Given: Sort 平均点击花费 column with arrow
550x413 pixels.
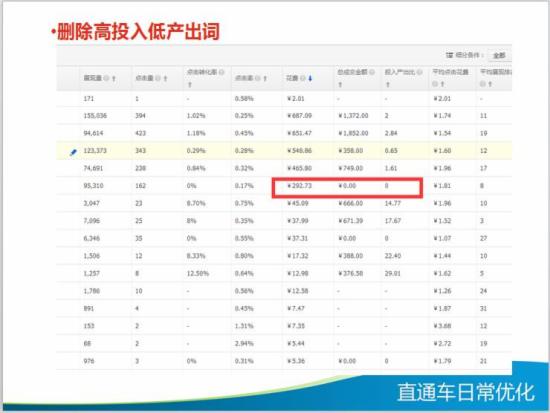Looking at the screenshot, I should point(442,84).
